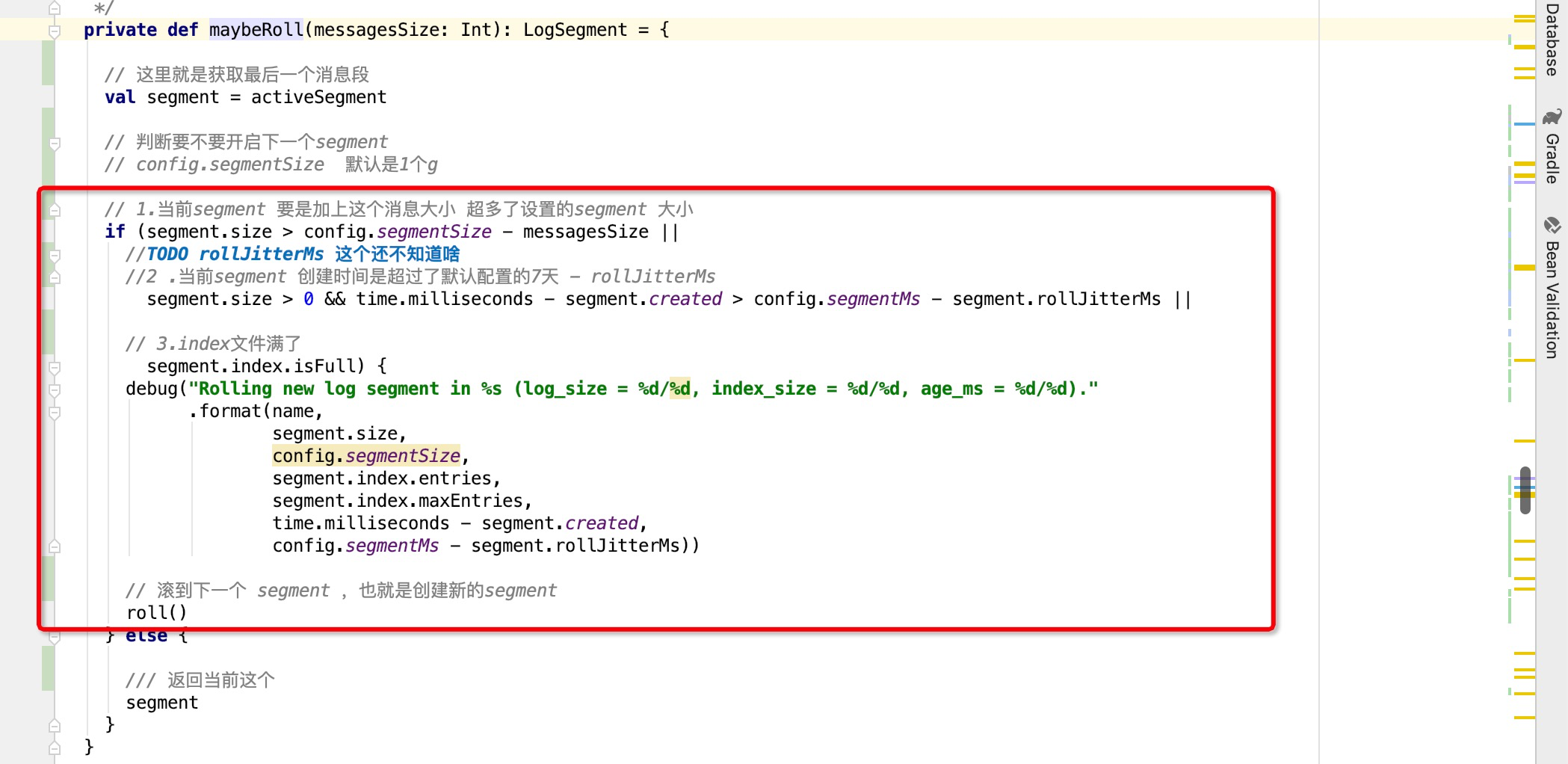Toggle fold marker beside the TODO rollJitterMs line

pyautogui.click(x=55, y=255)
